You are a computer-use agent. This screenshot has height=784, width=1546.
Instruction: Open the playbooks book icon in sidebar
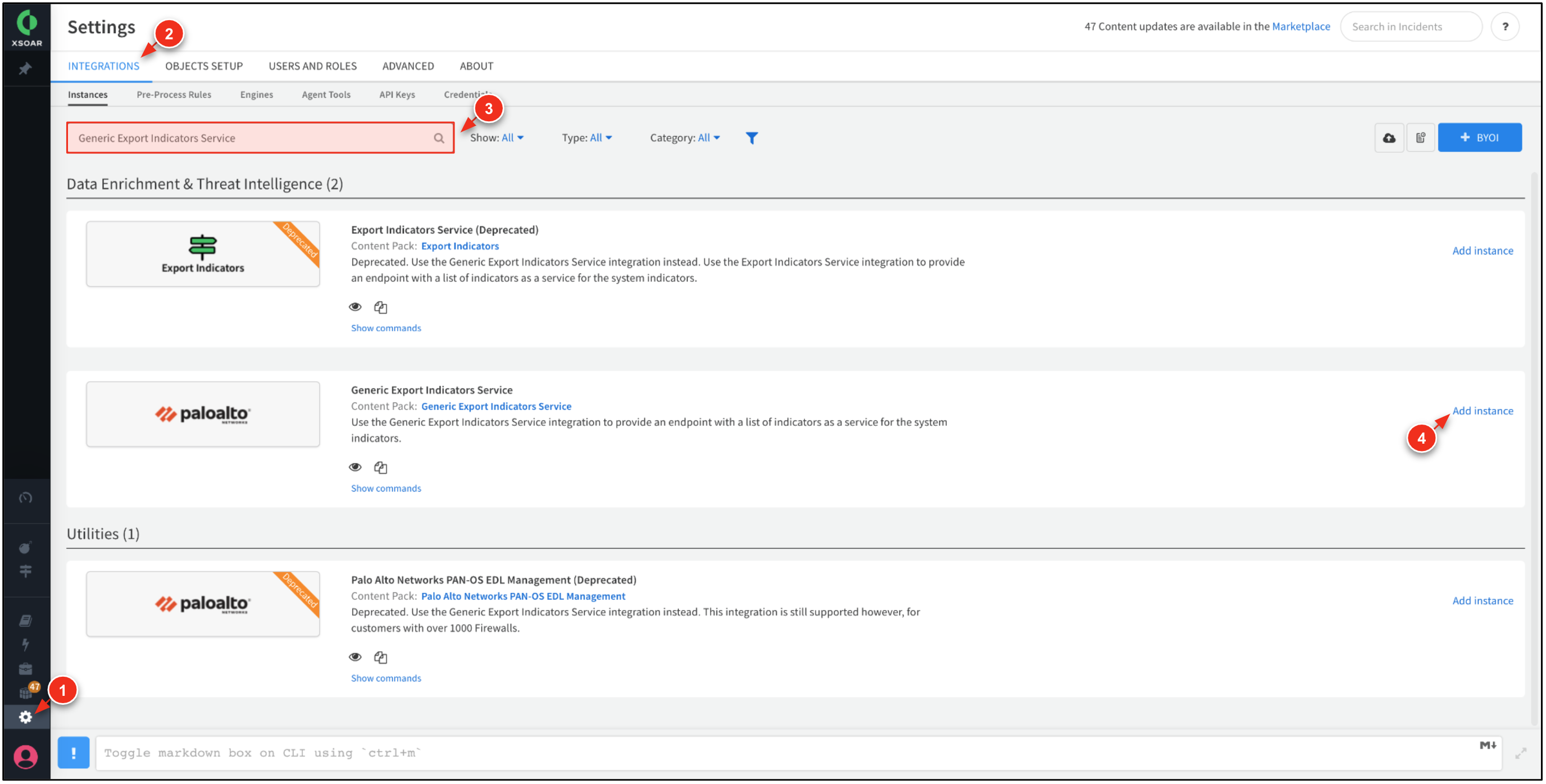point(25,621)
